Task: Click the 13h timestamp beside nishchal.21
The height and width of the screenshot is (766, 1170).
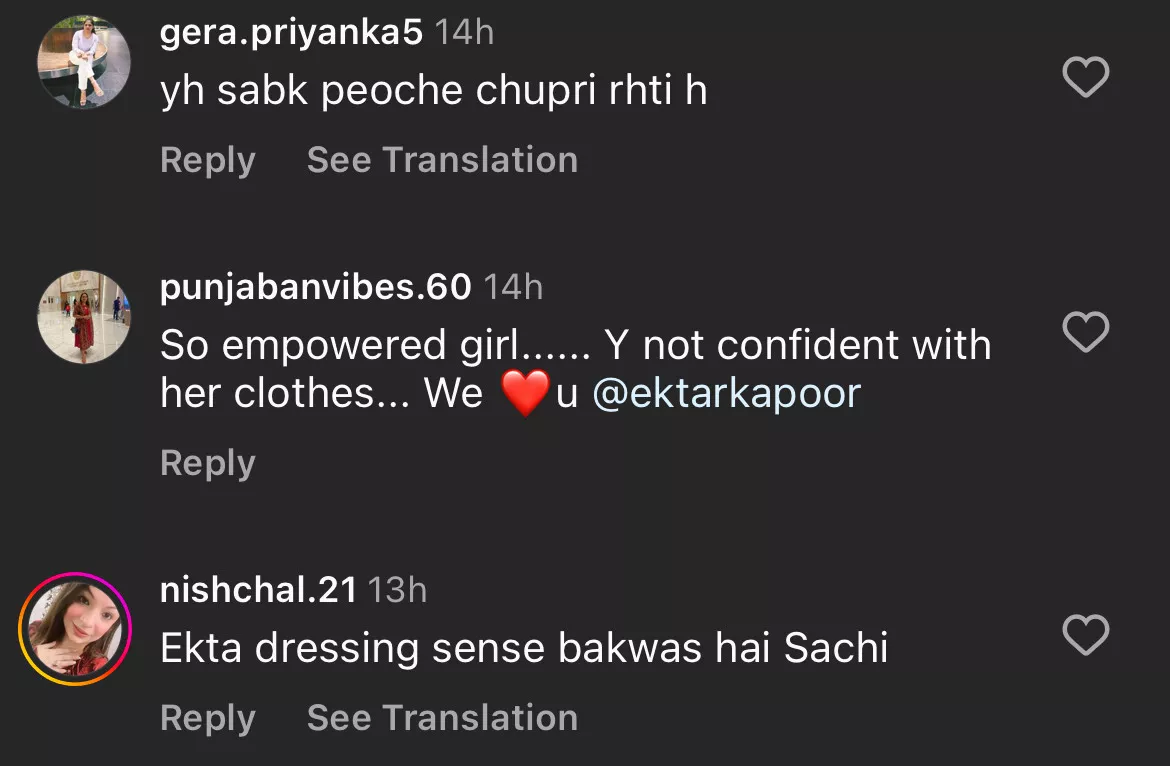Action: point(397,590)
